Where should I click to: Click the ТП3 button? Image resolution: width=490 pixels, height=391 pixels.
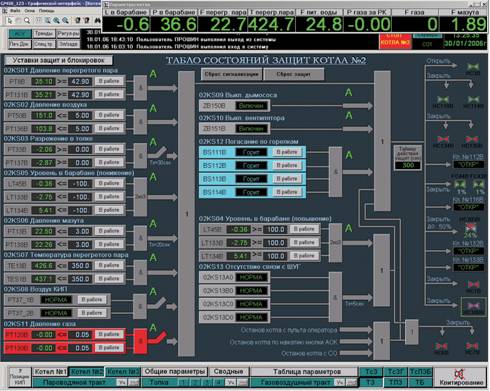tap(395, 382)
